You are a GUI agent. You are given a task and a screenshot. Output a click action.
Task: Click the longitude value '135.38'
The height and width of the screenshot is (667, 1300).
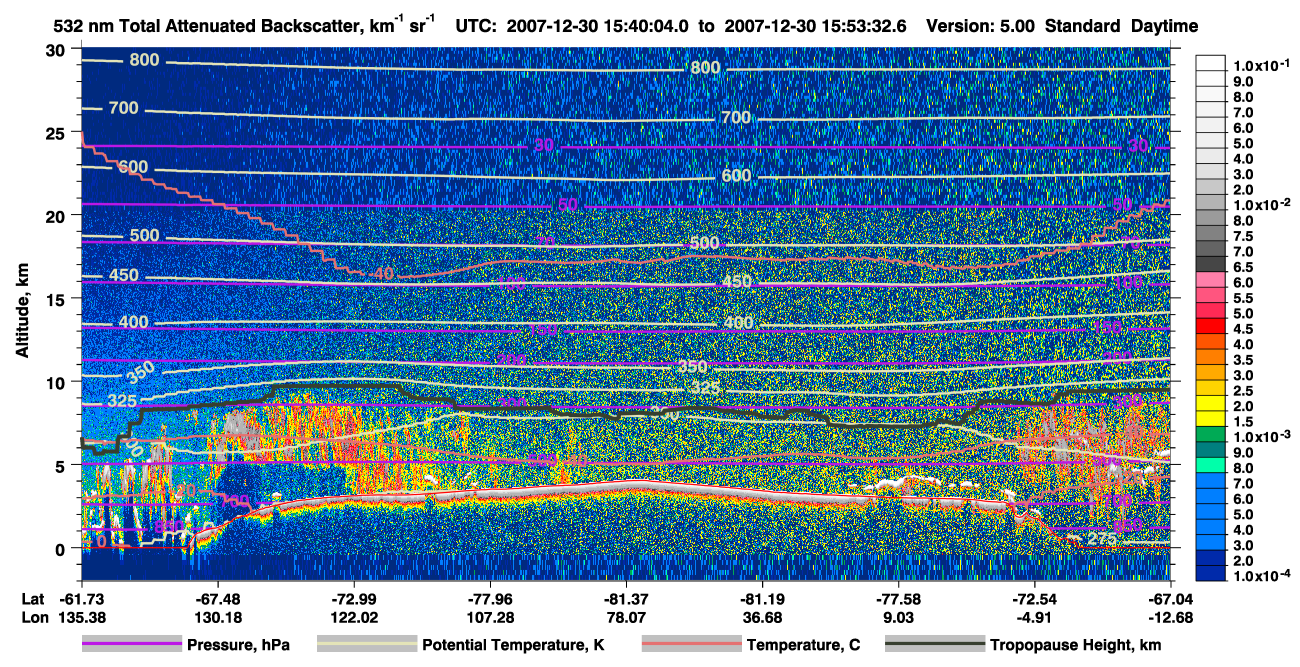83,617
